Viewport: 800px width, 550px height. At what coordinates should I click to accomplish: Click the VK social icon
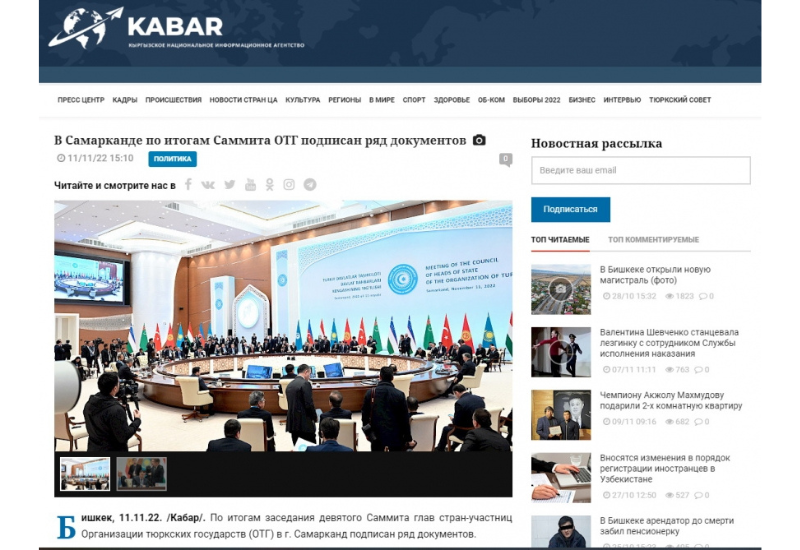208,185
